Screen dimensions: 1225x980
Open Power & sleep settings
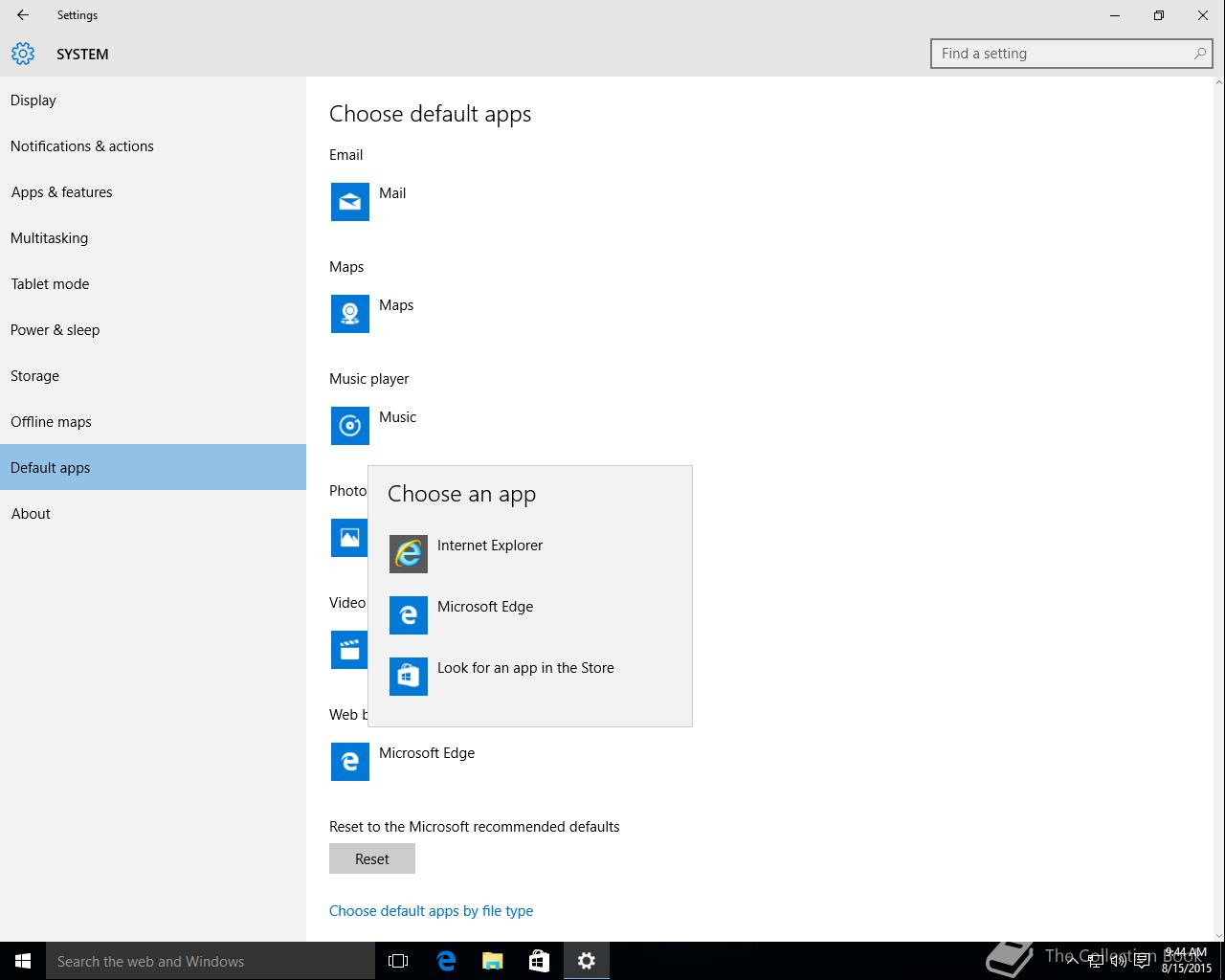click(x=153, y=329)
